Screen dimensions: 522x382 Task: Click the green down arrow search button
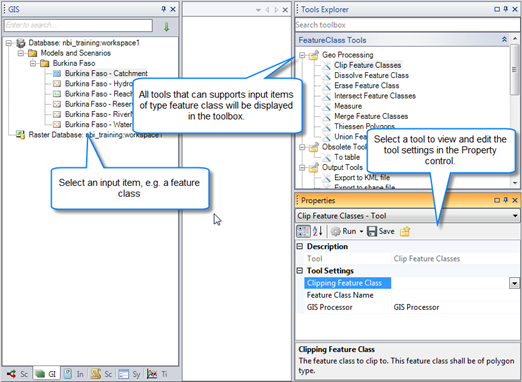[x=166, y=26]
